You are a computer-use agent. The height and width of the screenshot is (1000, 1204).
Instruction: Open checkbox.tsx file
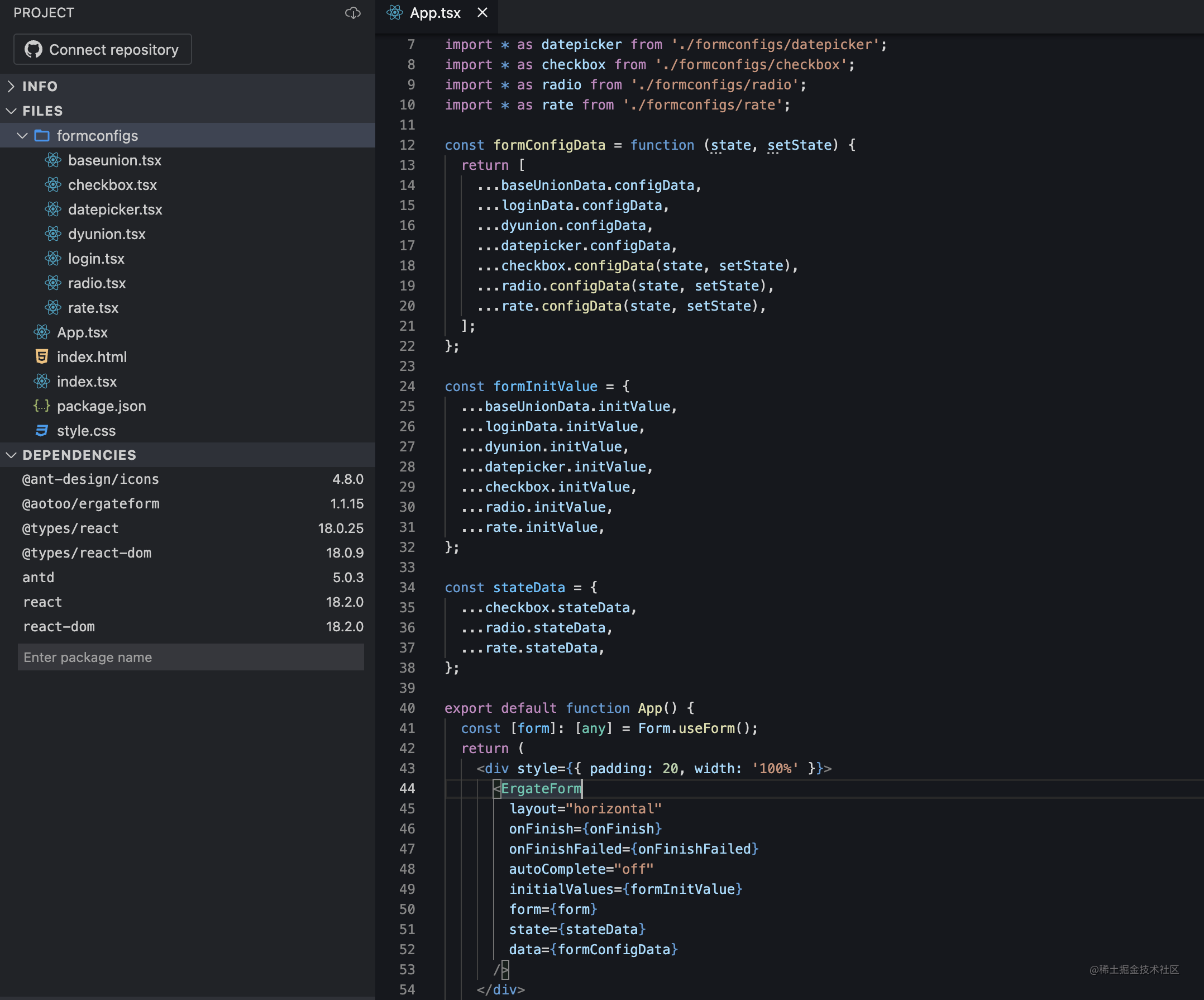pyautogui.click(x=112, y=184)
